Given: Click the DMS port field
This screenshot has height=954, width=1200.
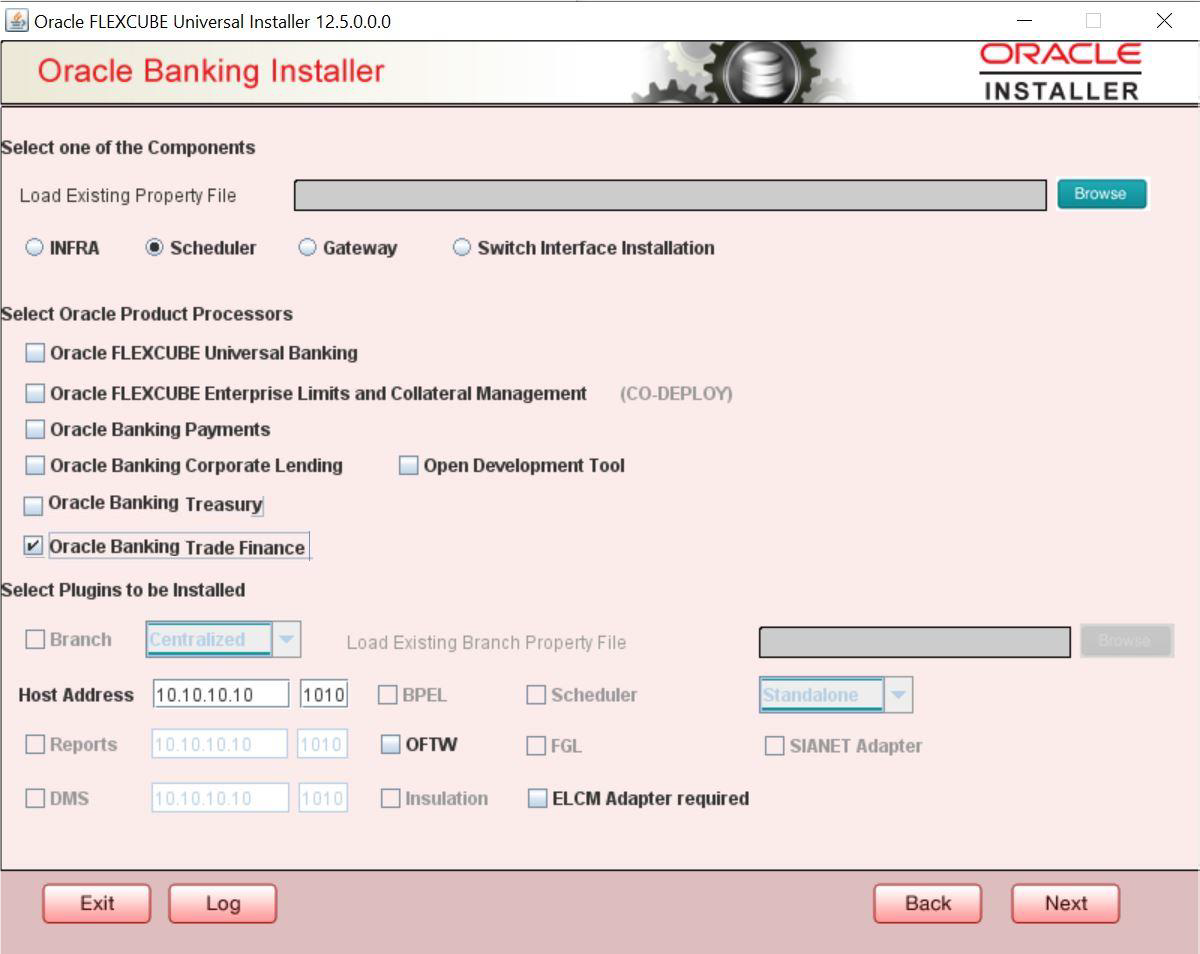Looking at the screenshot, I should point(322,798).
